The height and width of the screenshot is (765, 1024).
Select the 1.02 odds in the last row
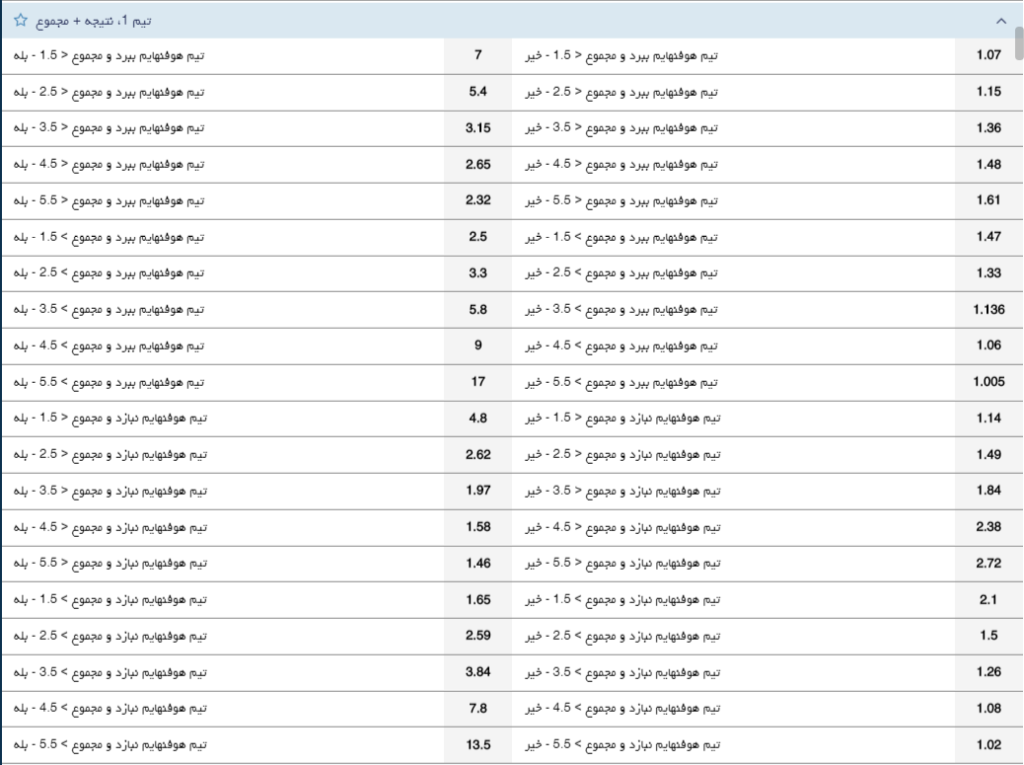pos(988,744)
